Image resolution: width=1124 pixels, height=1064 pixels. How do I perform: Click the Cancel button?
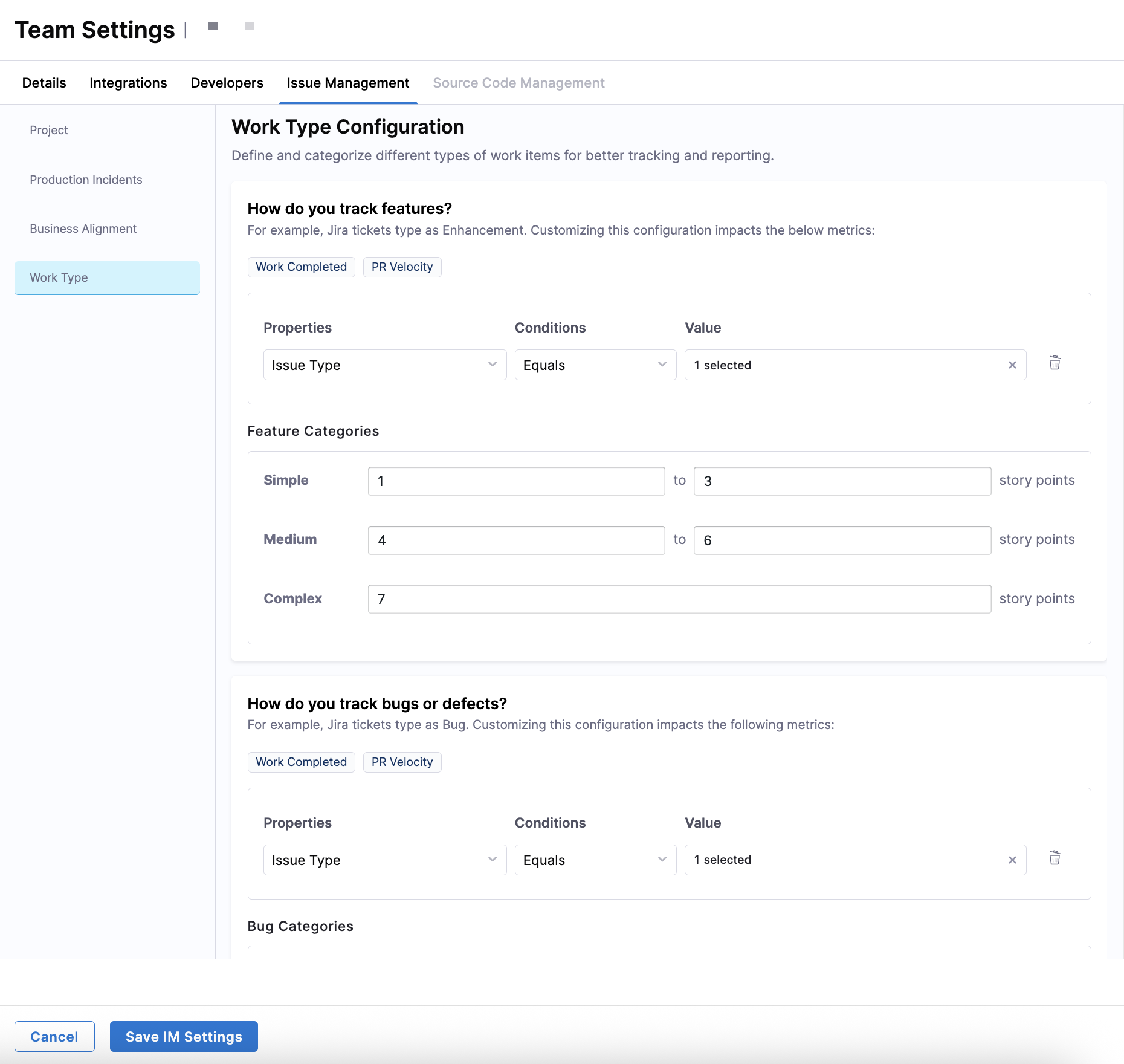click(54, 1037)
